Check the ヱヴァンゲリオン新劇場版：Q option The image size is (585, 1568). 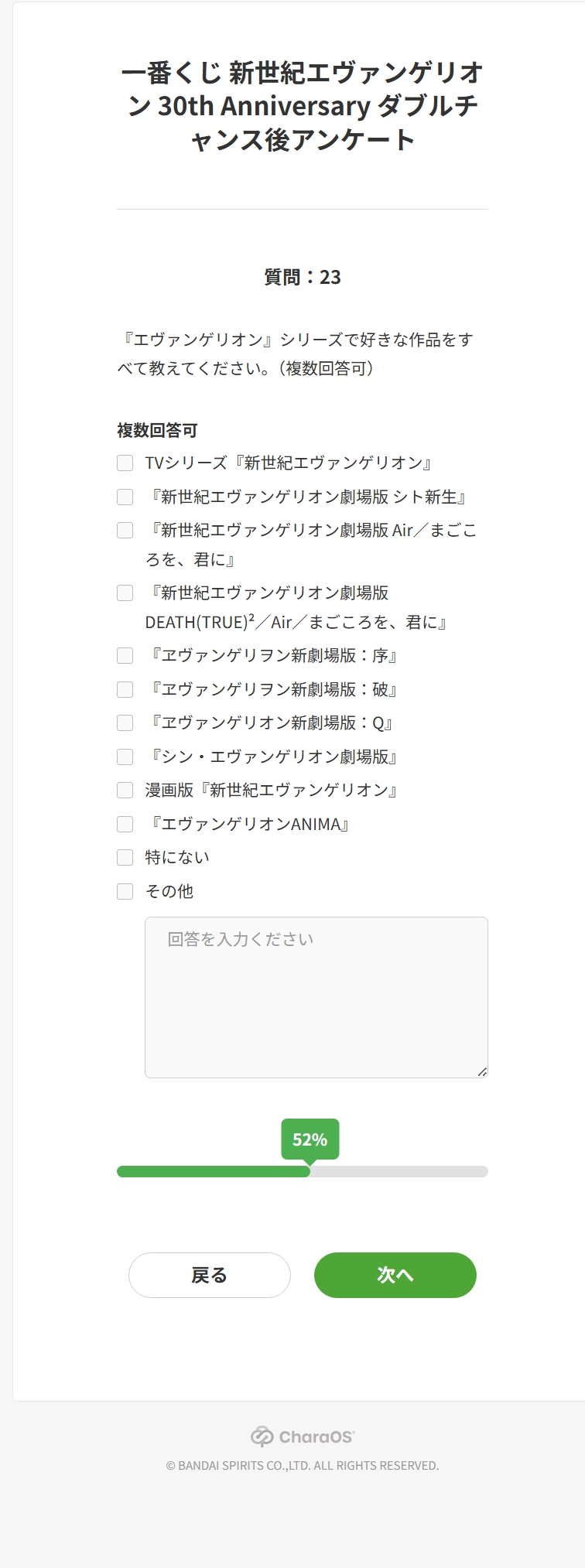[125, 723]
